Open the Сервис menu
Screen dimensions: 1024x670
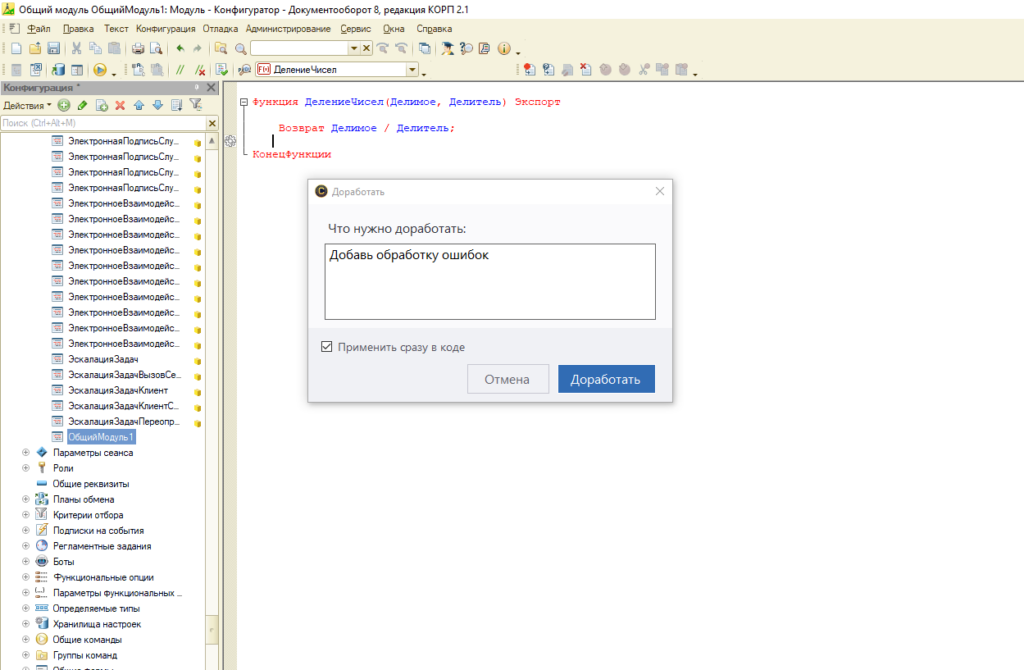(x=355, y=29)
